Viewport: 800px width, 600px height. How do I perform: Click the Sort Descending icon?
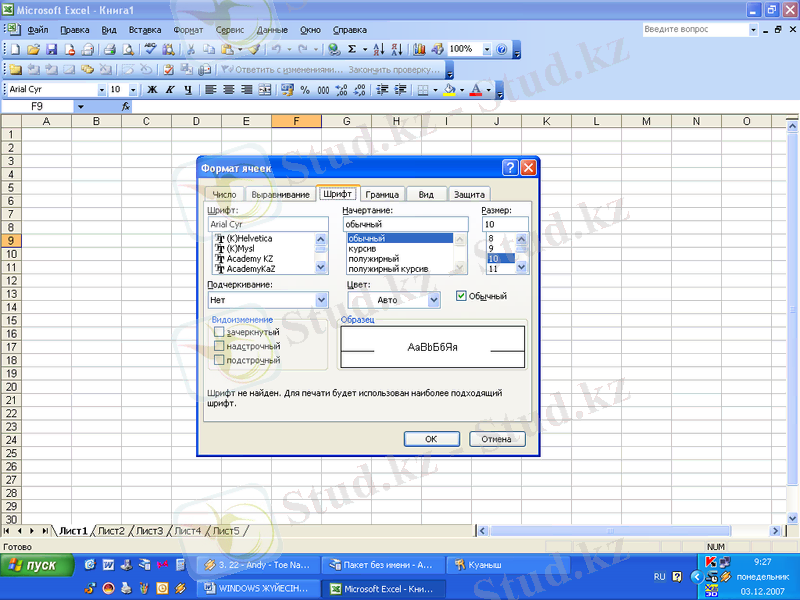pos(397,49)
